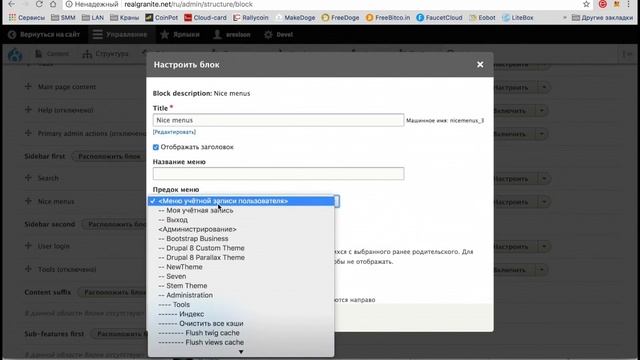Viewport: 640px width, 360px height.
Task: Select the Seven option
Action: 241,276
